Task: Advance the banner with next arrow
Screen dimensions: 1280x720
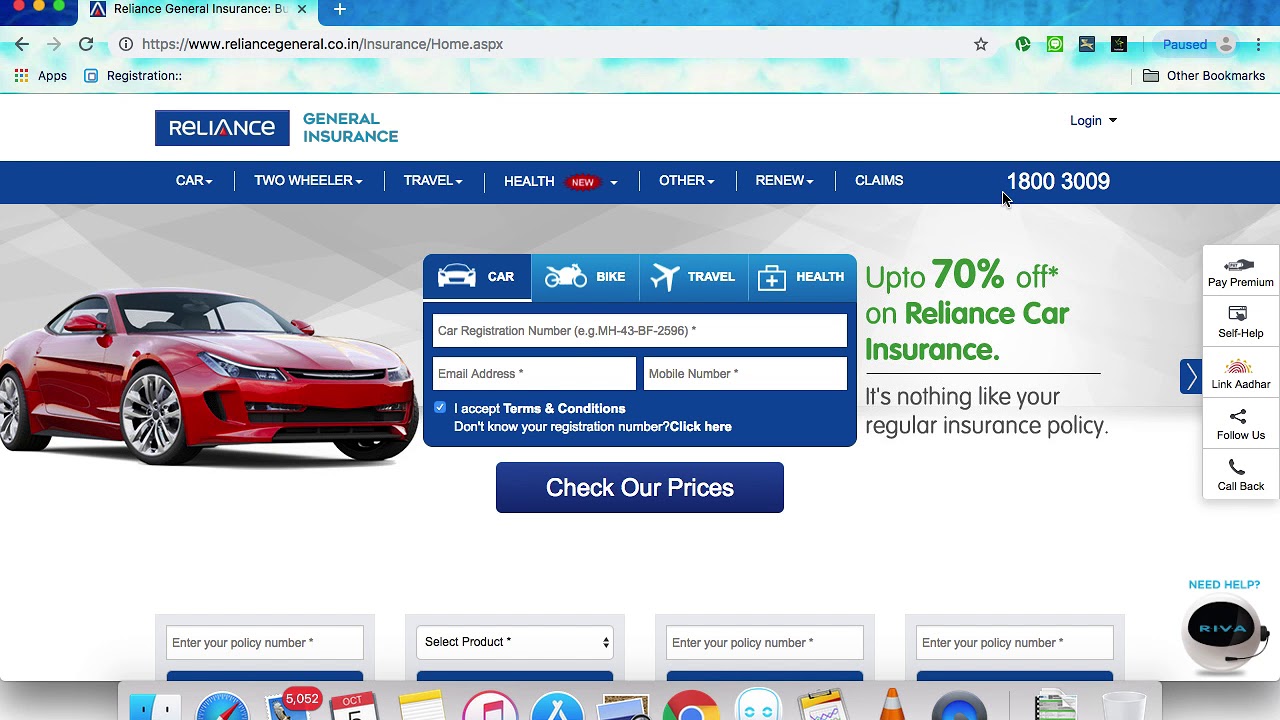Action: tap(1191, 376)
